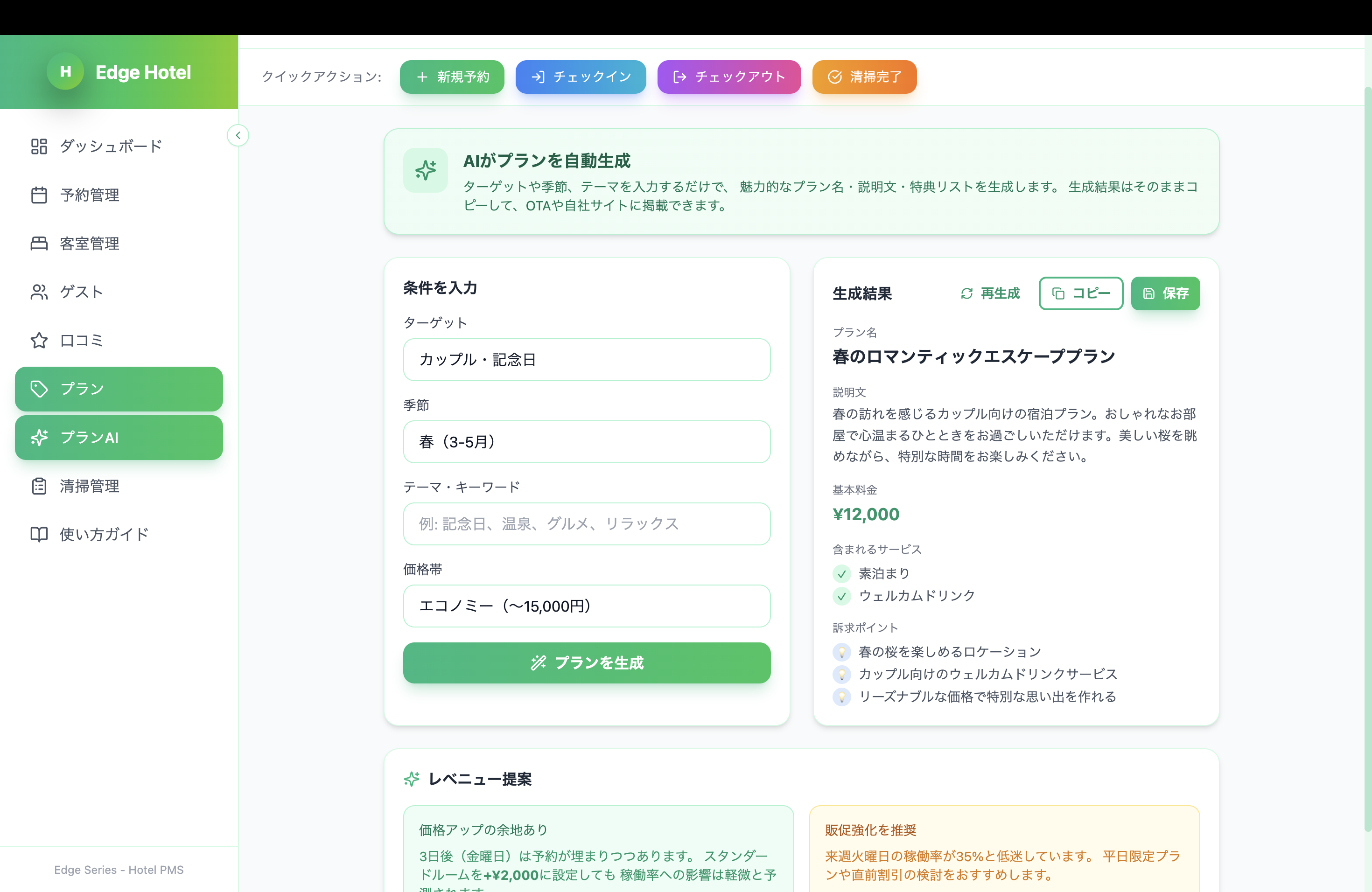
Task: Select the プラン menu item
Action: [x=119, y=389]
